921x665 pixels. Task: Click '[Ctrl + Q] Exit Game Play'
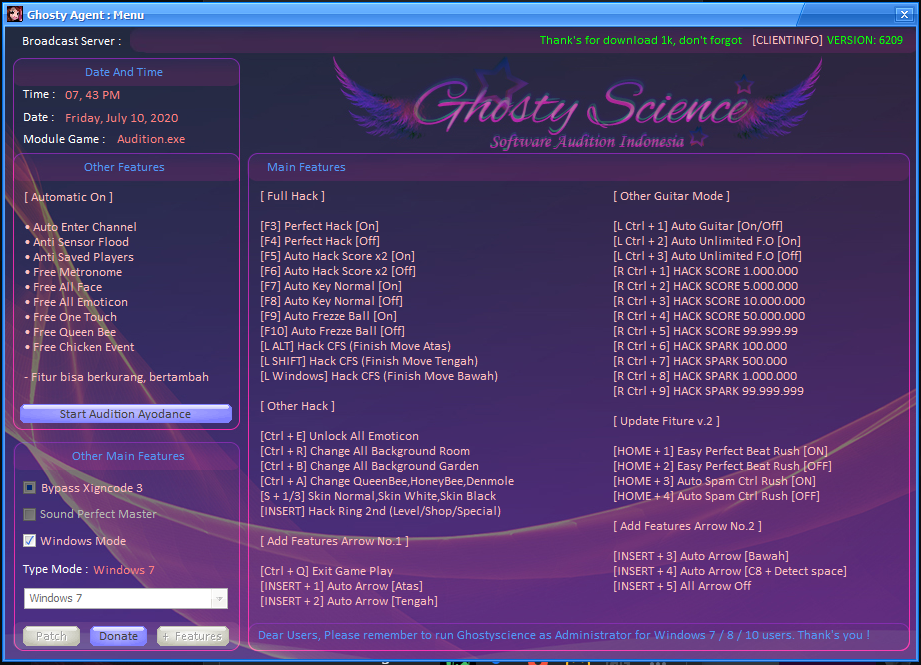coord(327,571)
